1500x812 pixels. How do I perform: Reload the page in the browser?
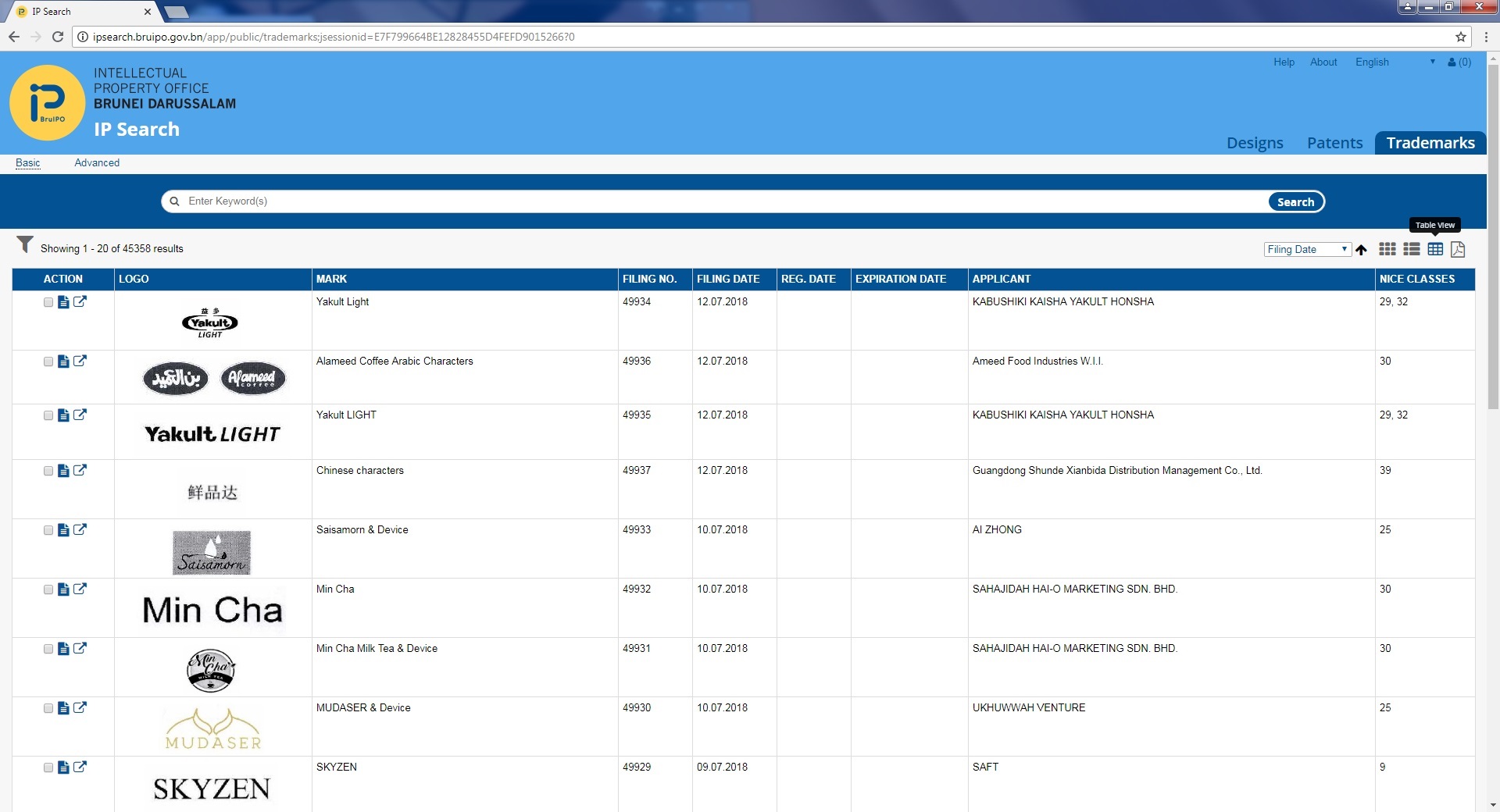pyautogui.click(x=57, y=37)
